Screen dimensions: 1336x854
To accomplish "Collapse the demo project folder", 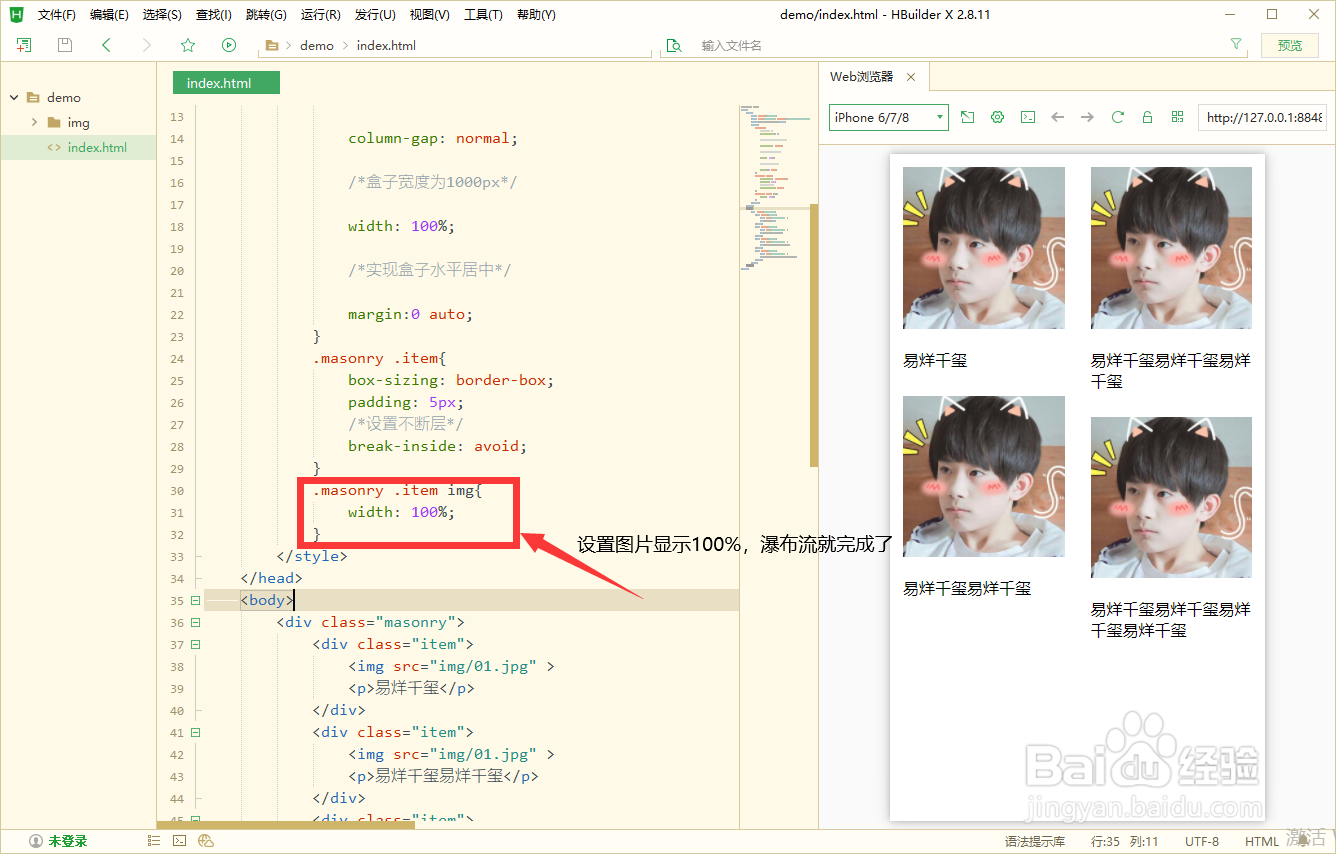I will [14, 97].
